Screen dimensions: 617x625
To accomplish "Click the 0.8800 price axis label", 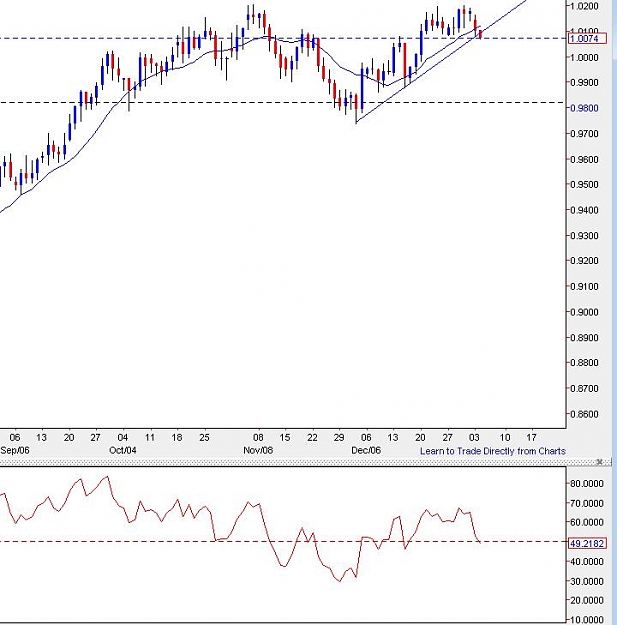I will click(x=584, y=363).
